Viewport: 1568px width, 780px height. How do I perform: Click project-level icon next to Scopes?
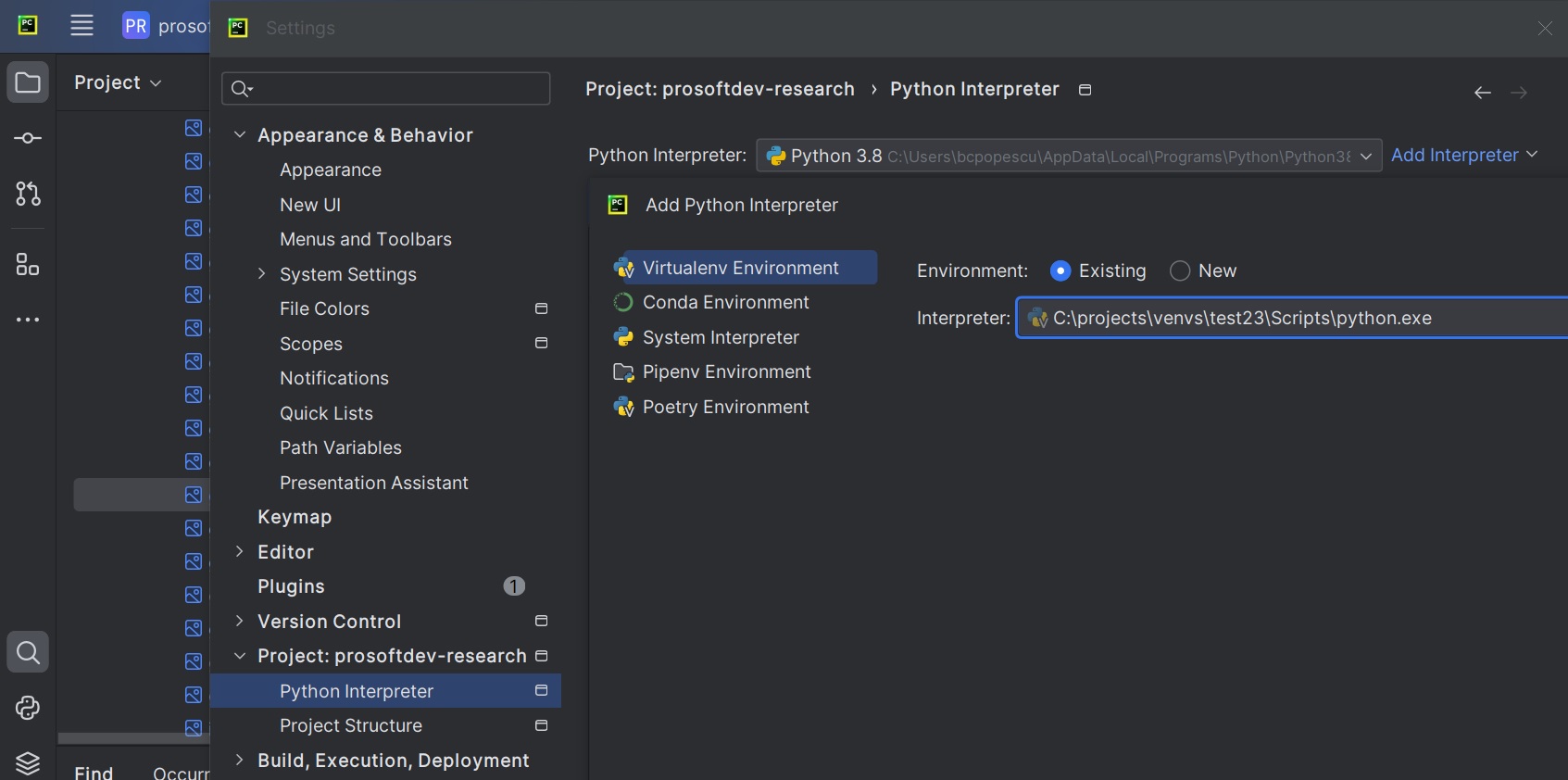click(x=542, y=343)
